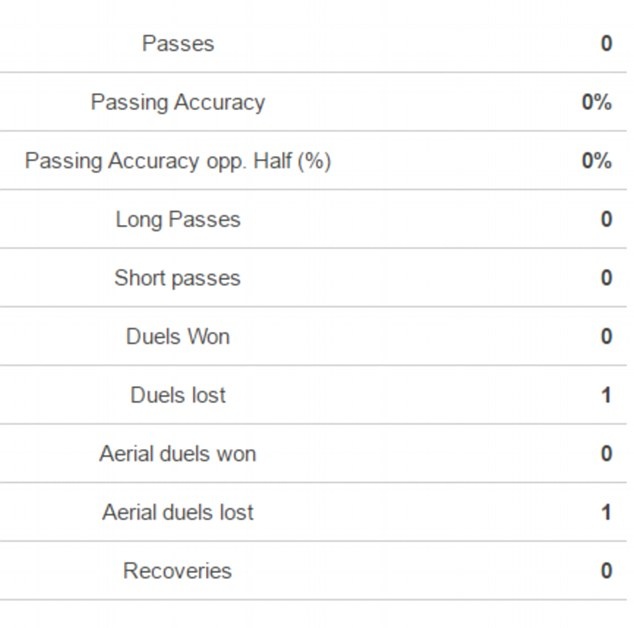Select the Short passes row's value

pyautogui.click(x=606, y=278)
